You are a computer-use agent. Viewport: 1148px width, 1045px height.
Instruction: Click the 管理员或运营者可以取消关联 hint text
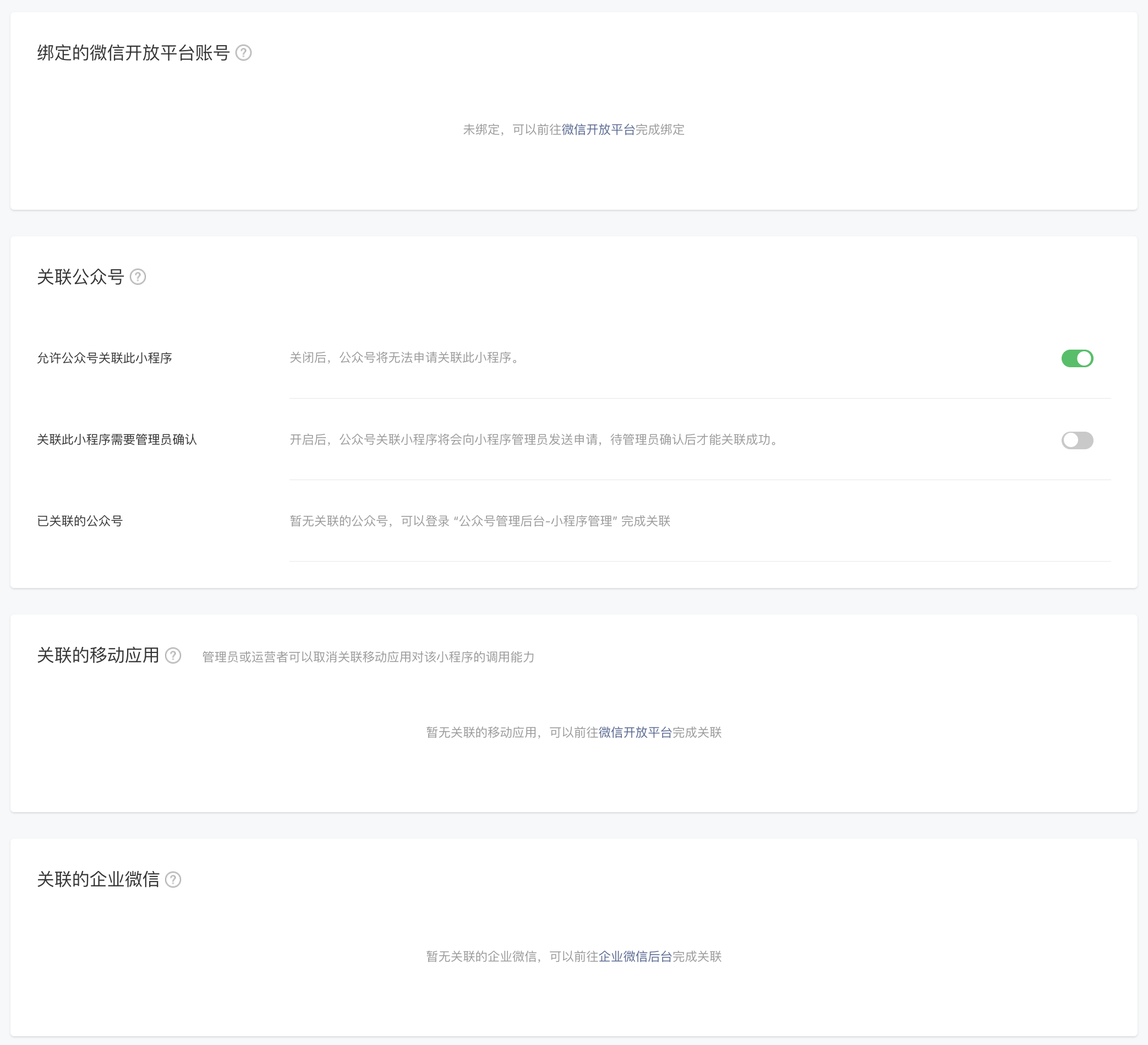(368, 657)
